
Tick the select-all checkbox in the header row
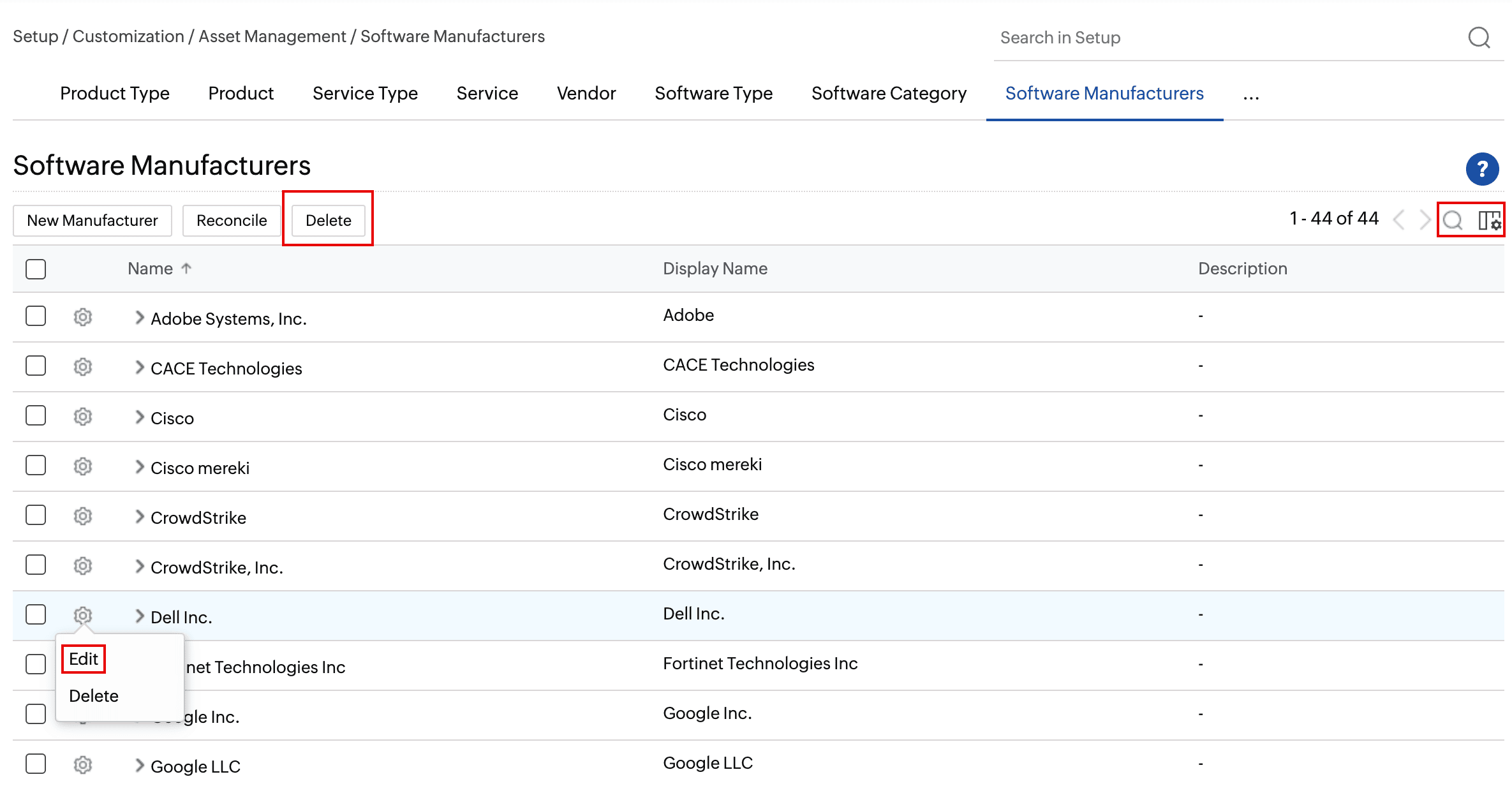(x=35, y=269)
